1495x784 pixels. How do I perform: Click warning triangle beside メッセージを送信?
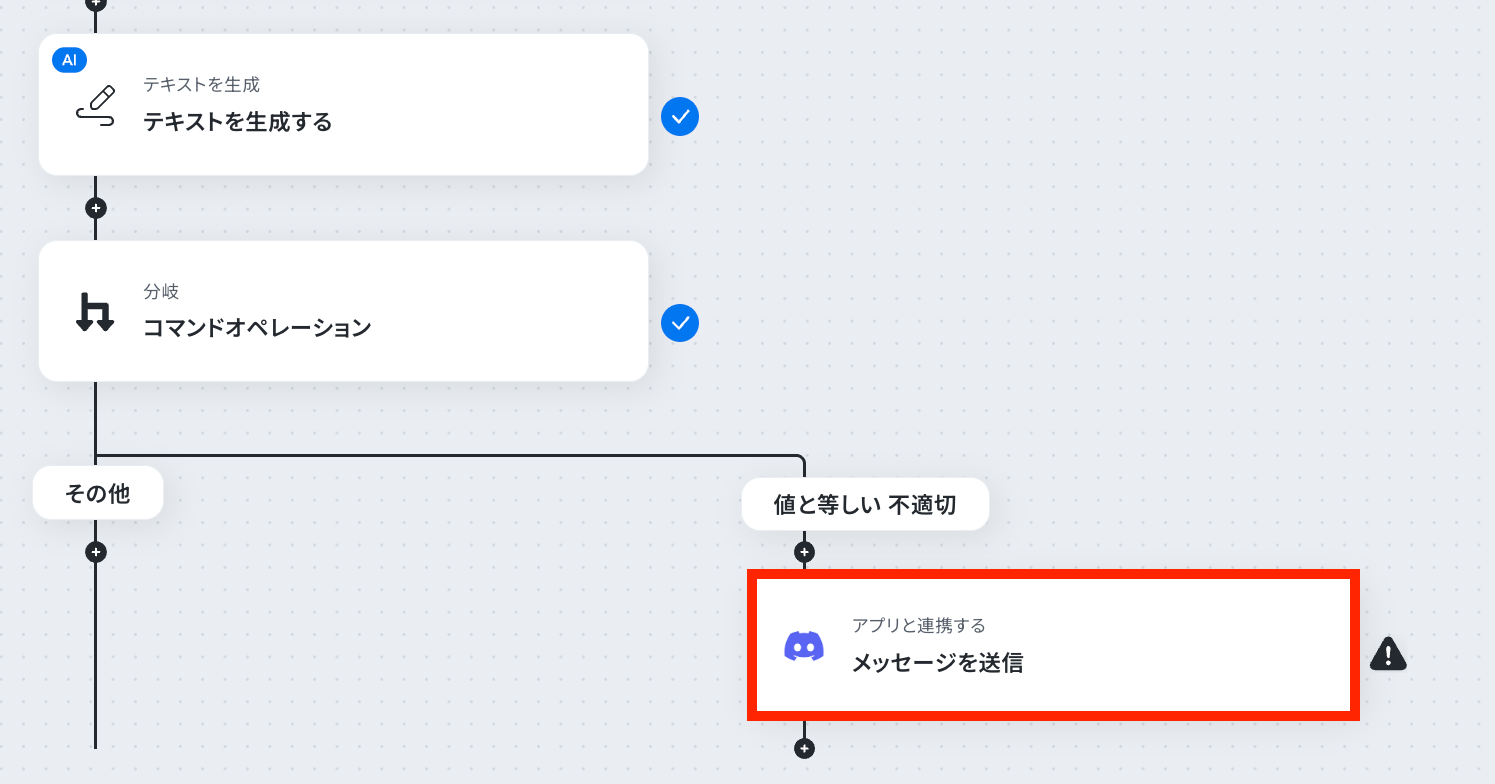point(1388,654)
